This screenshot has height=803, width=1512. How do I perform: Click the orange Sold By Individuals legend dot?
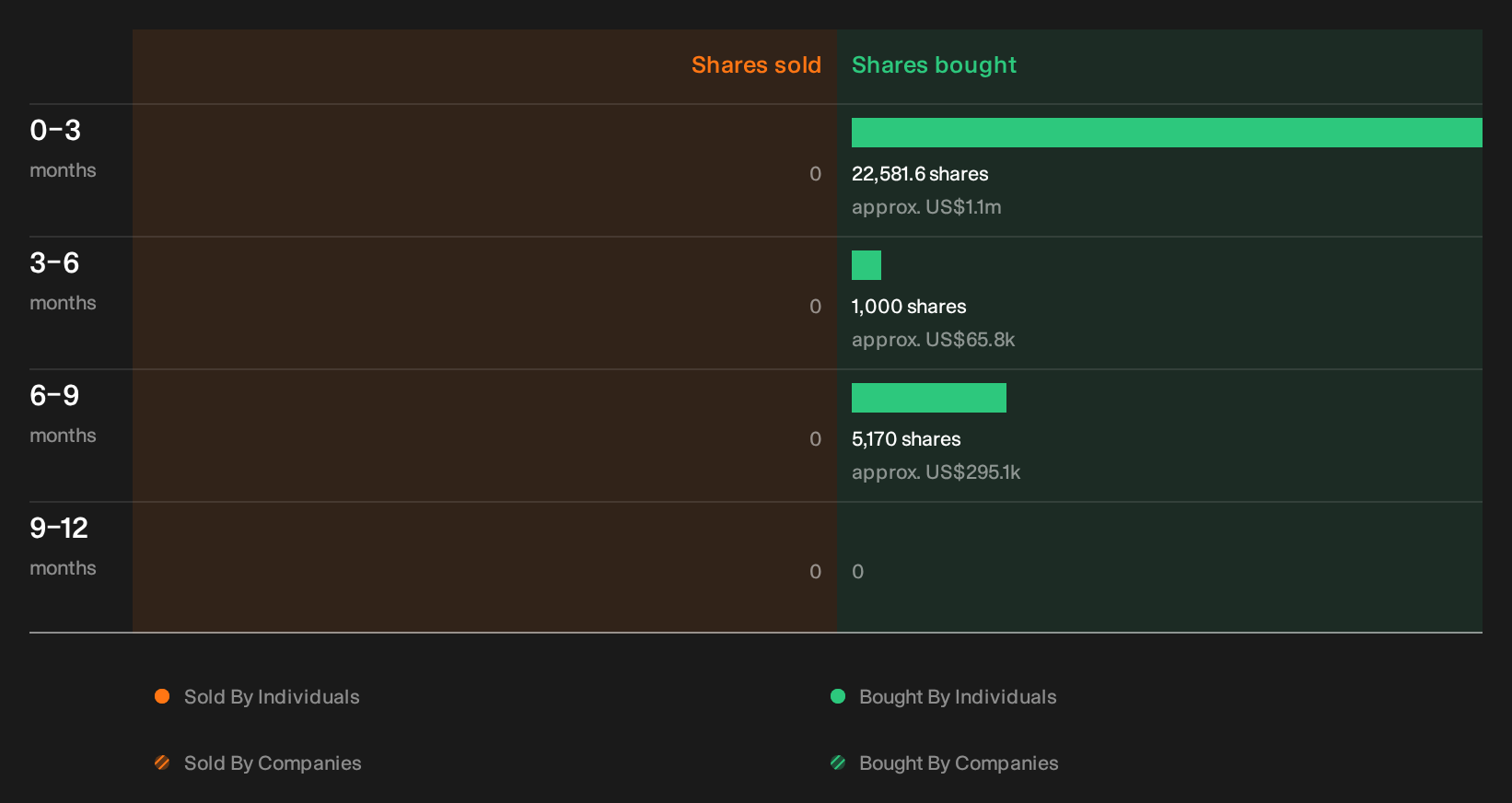click(162, 696)
